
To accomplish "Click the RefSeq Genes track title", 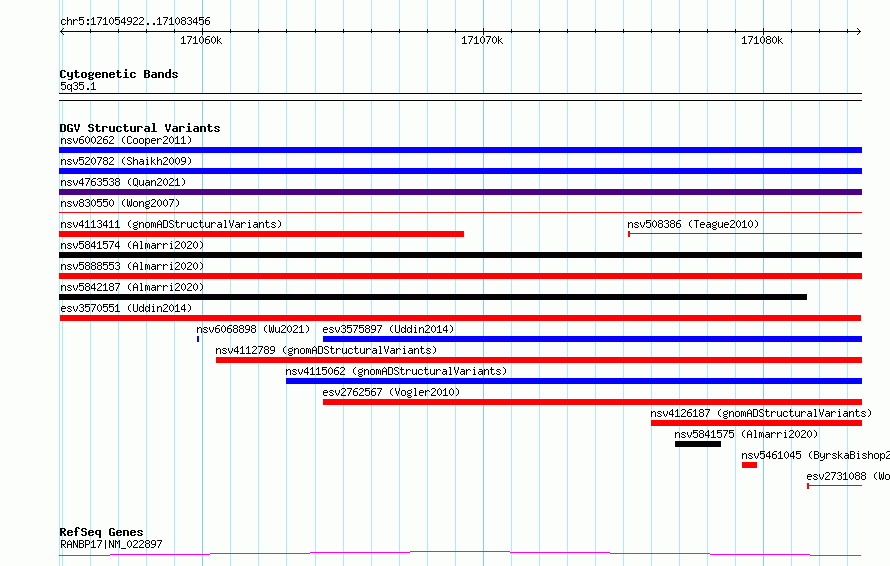I will coord(101,533).
